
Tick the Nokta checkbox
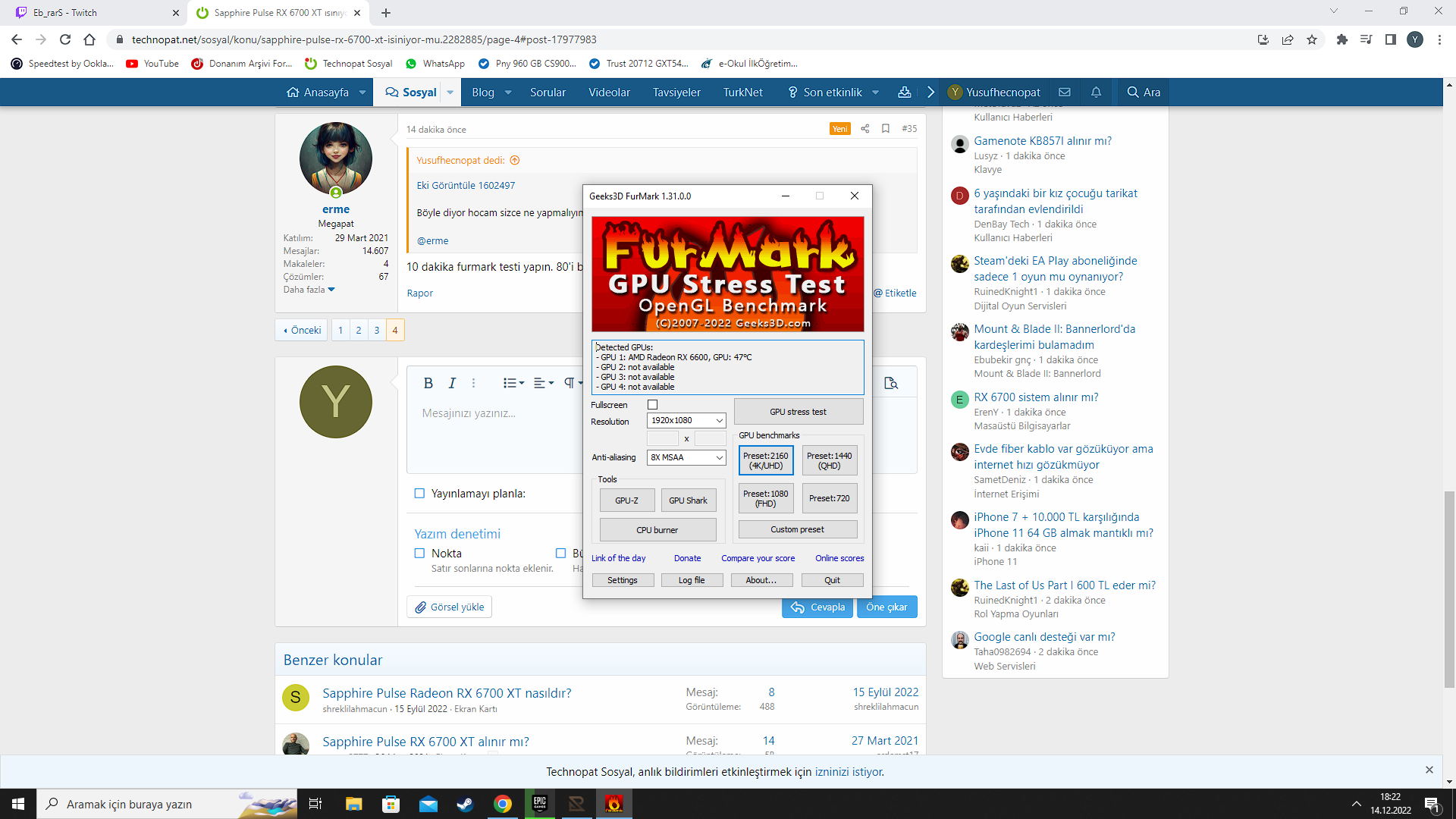tap(419, 554)
